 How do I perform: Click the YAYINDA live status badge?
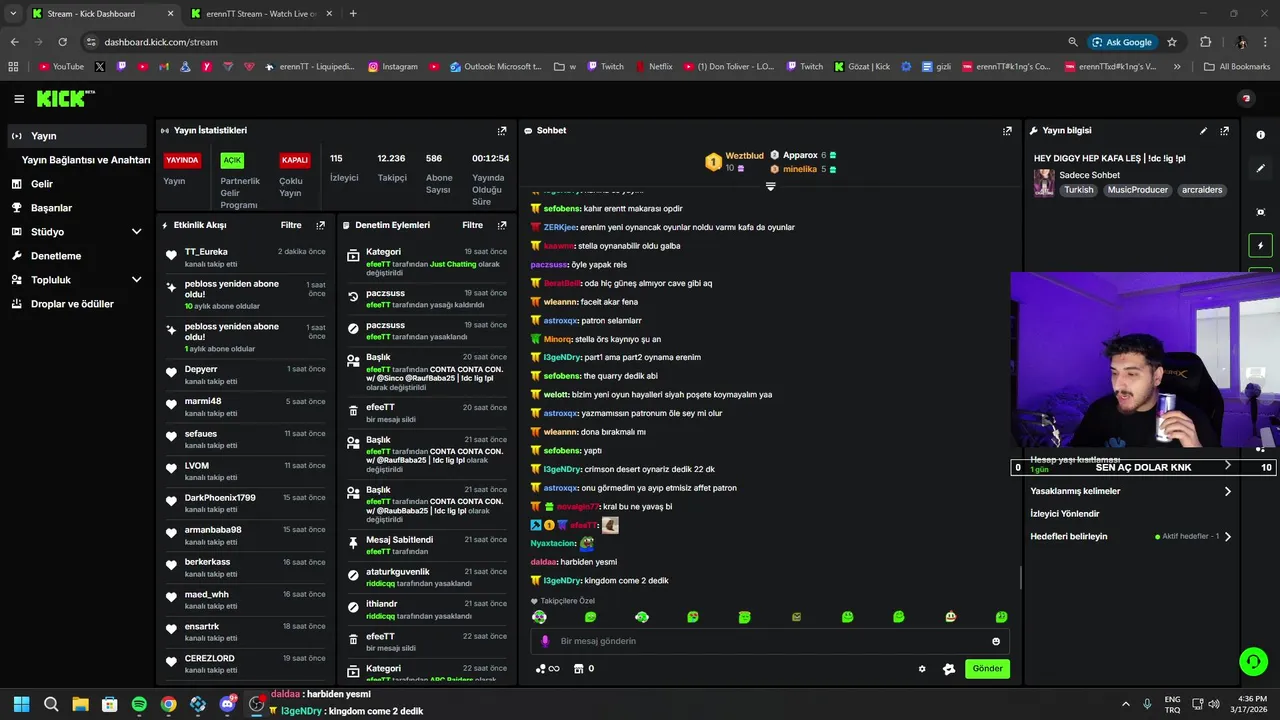[182, 160]
